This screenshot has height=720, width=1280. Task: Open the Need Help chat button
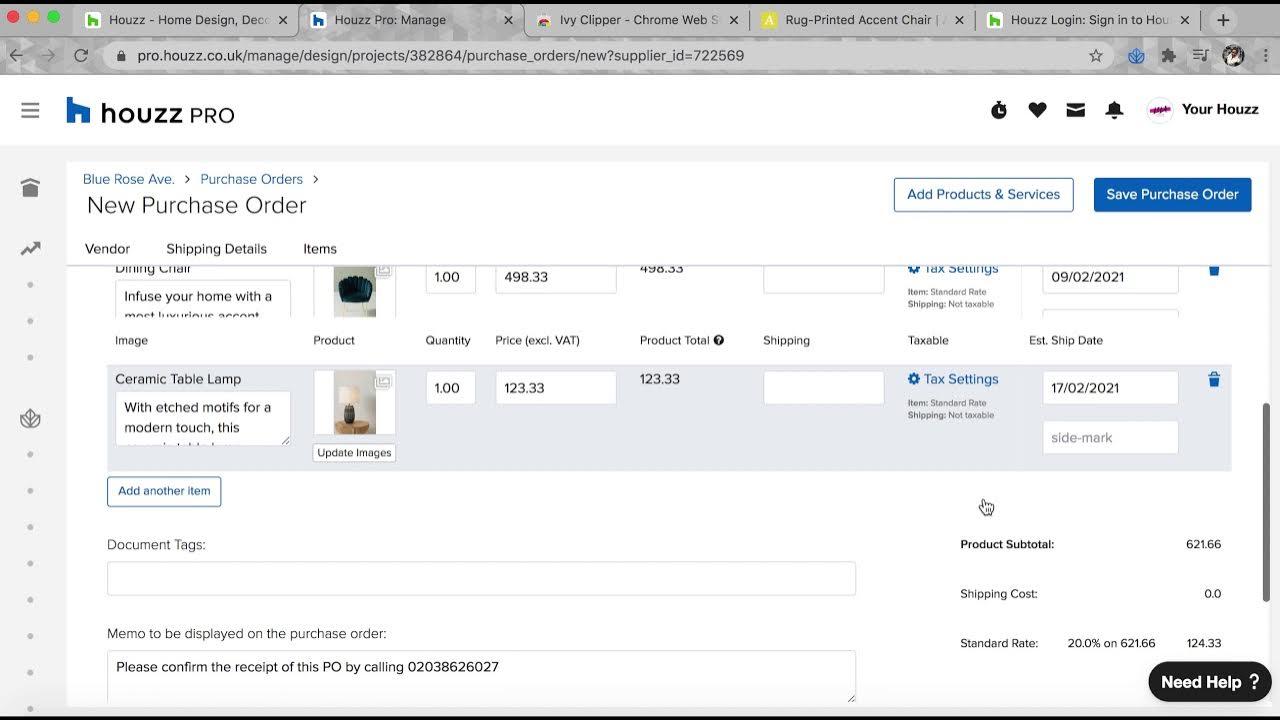tap(1210, 682)
